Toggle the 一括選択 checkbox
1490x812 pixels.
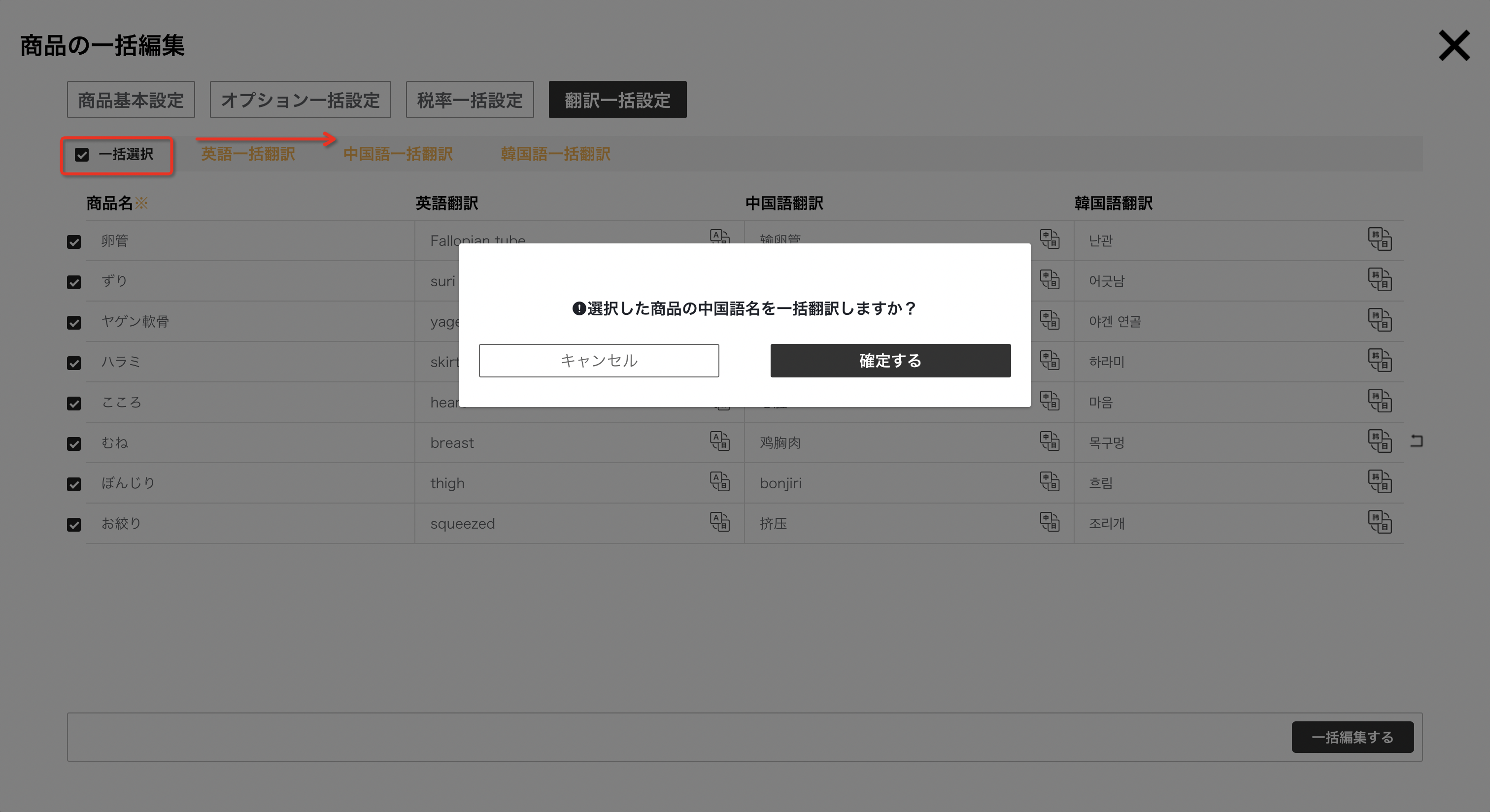click(x=82, y=155)
